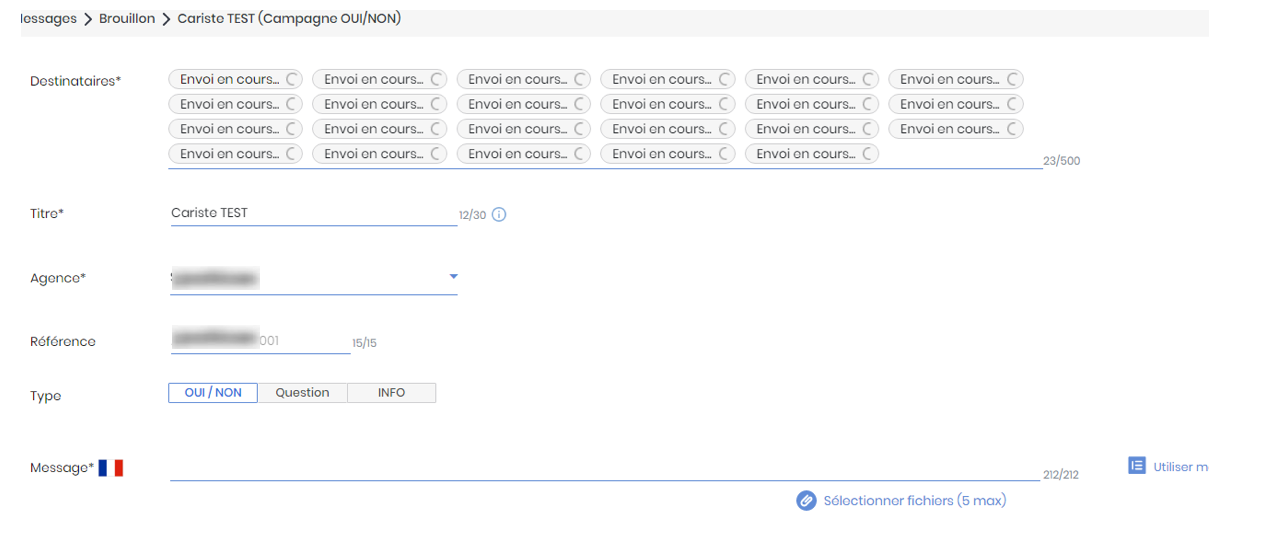The width and height of the screenshot is (1272, 551).
Task: Click spinner on first recipient chip
Action: coord(293,79)
